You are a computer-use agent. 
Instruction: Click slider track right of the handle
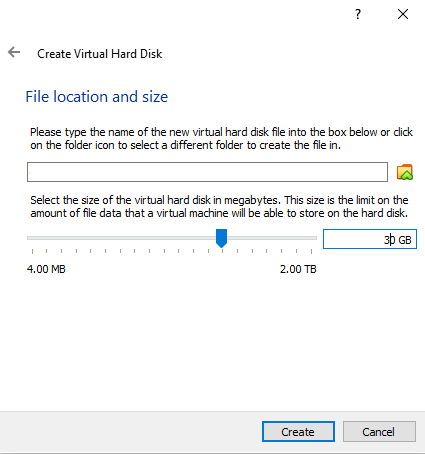pos(272,238)
